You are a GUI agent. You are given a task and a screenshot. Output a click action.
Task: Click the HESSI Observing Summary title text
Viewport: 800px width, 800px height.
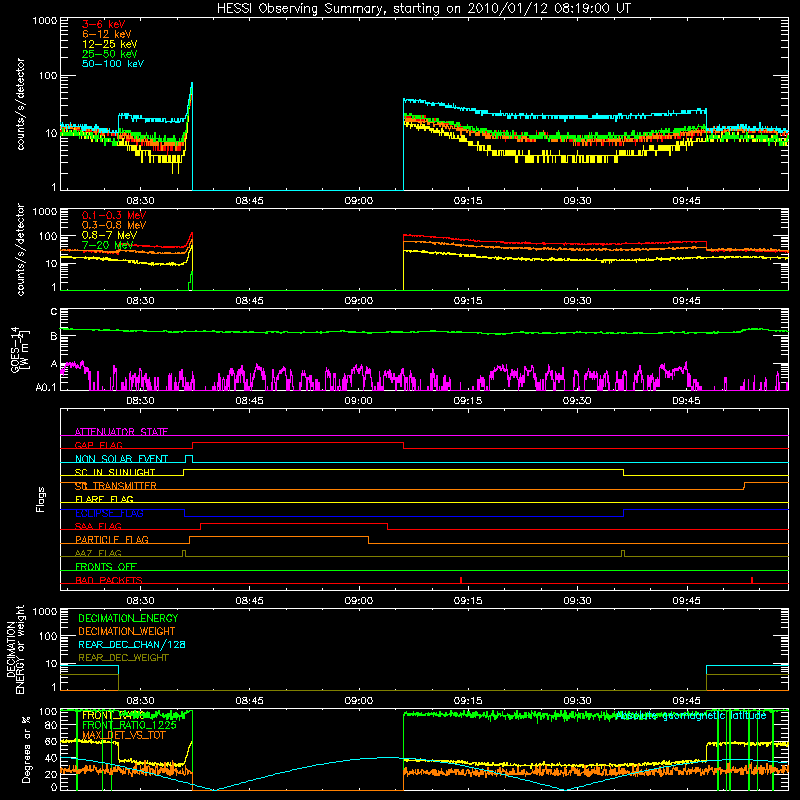[x=424, y=9]
